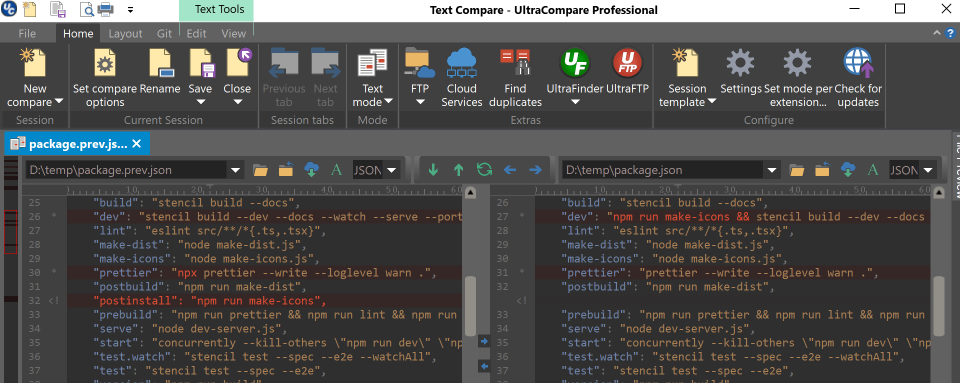960x383 pixels.
Task: Open folder icon beside package.prev.json path
Action: pyautogui.click(x=261, y=170)
